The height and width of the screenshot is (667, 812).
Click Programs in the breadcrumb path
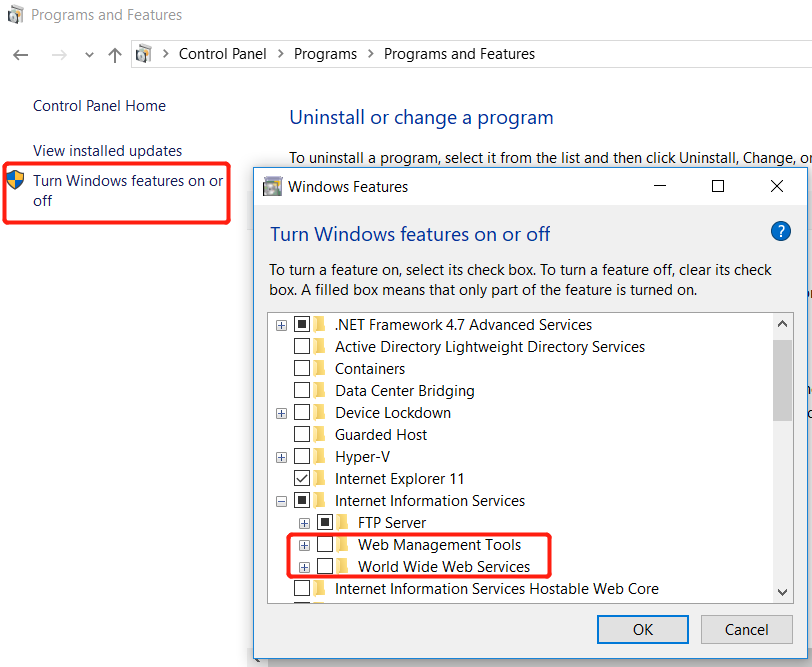(325, 54)
